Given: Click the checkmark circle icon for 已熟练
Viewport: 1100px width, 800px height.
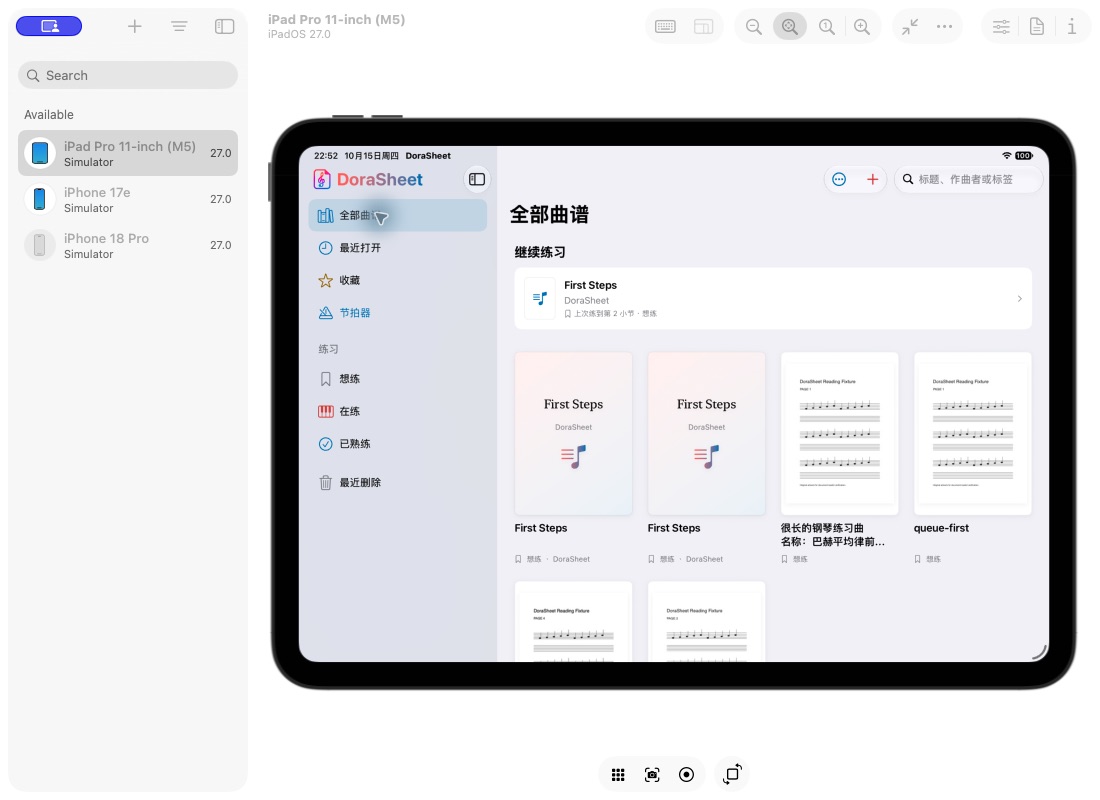Looking at the screenshot, I should click(x=326, y=444).
